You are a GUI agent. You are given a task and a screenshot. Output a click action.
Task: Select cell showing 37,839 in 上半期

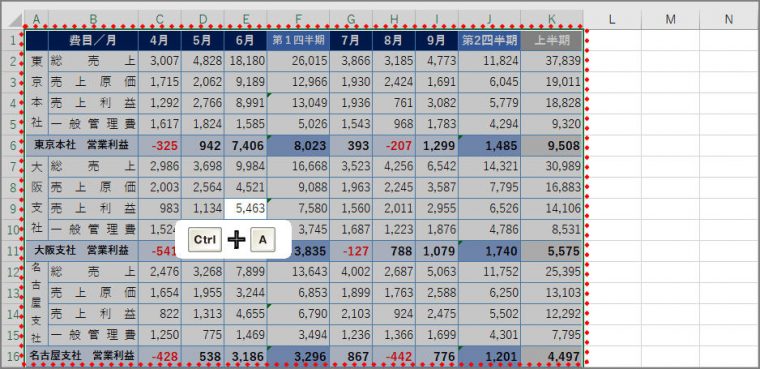[552, 61]
